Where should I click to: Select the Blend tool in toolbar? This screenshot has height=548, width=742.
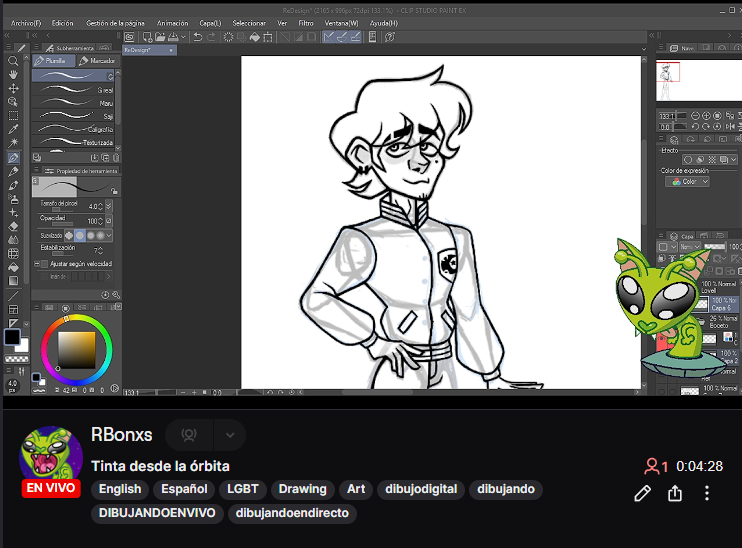coord(13,240)
